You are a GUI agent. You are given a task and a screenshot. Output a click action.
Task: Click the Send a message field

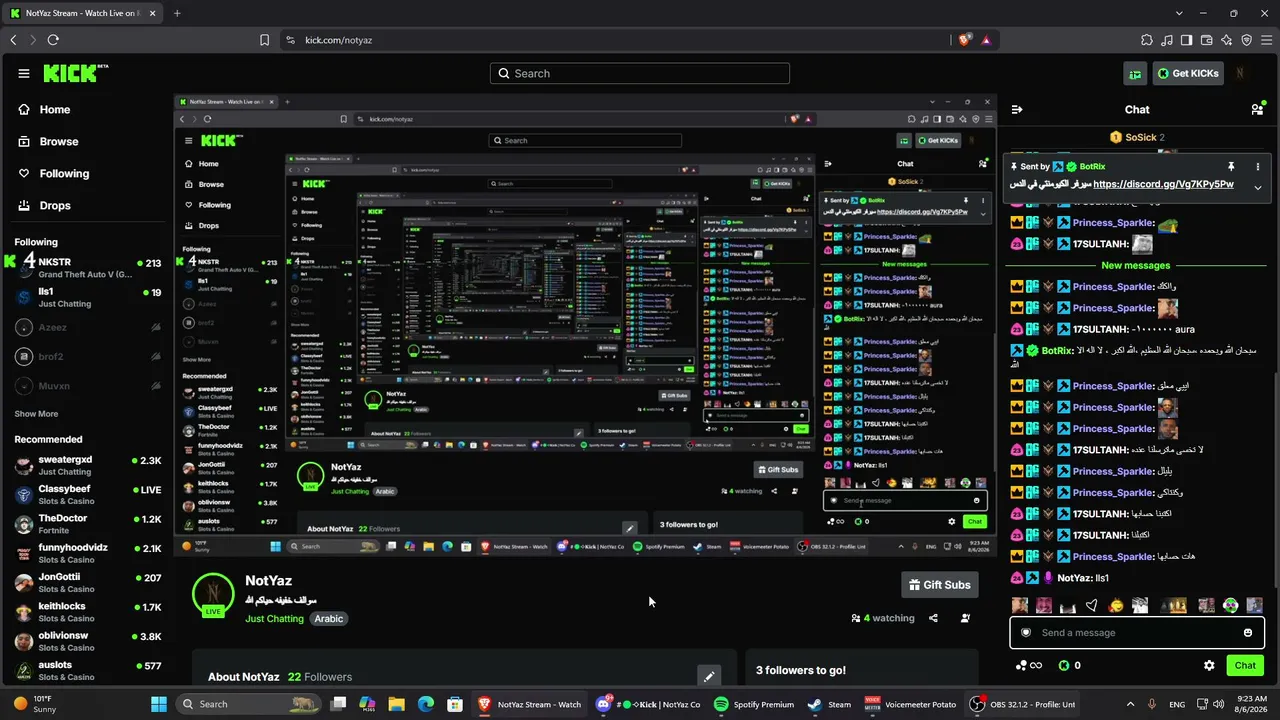click(1135, 632)
